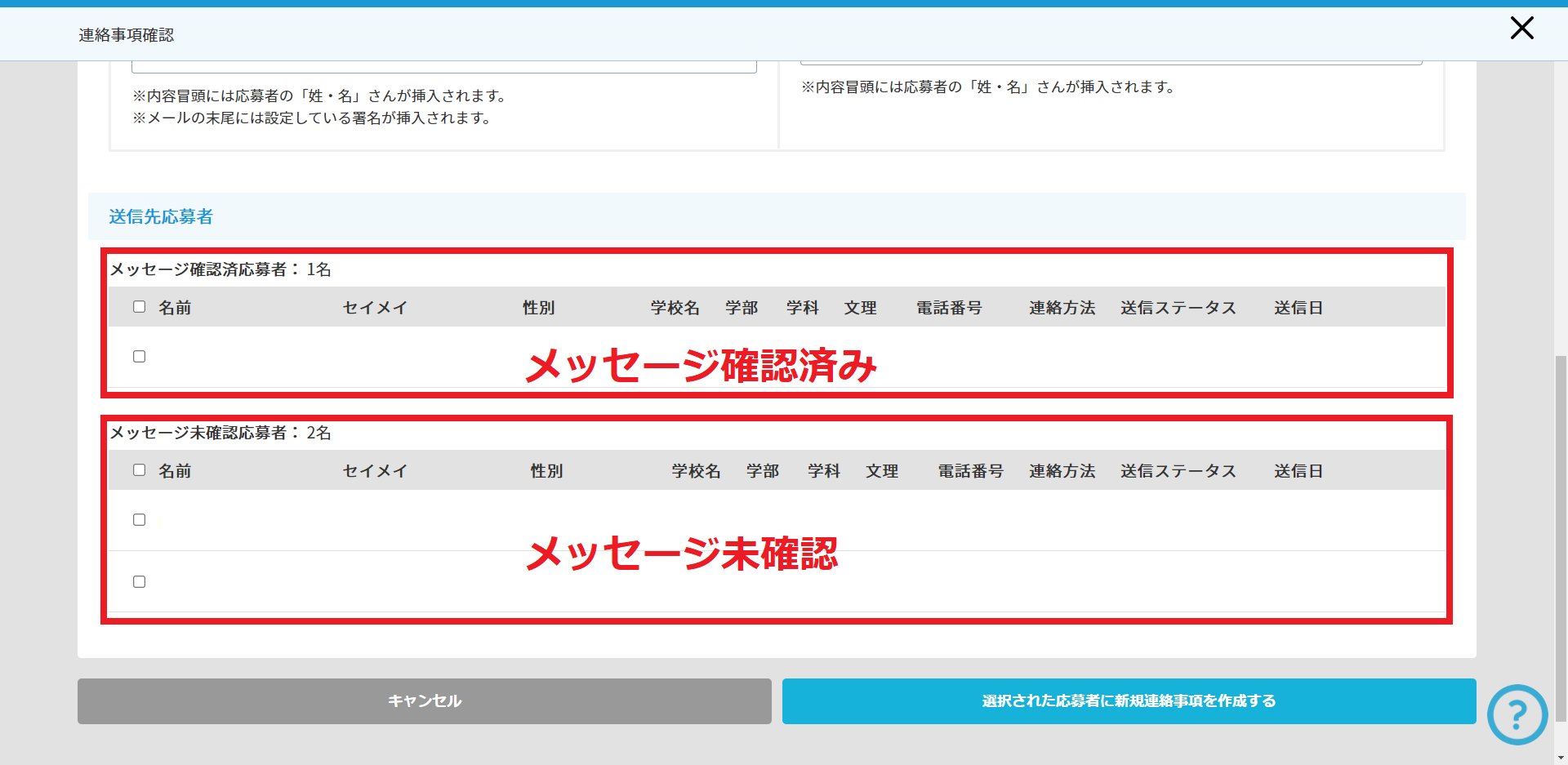The image size is (1568, 765).
Task: Check select-all box in メッセージ未確認 table header
Action: click(140, 470)
